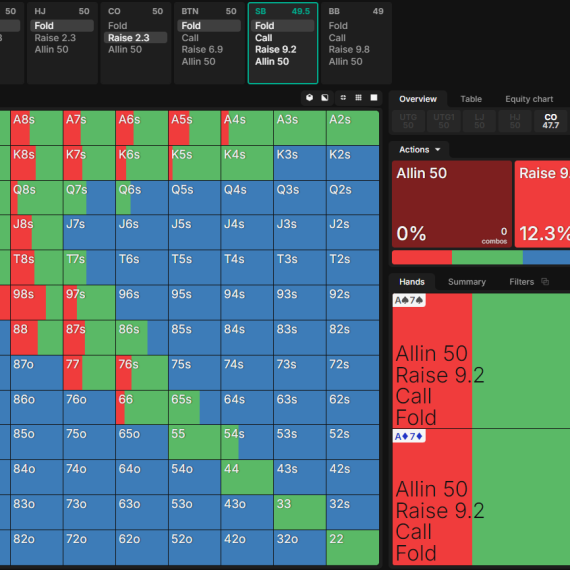Click the green segment of the action frequency bar
Screen dimensions: 570x570
(x=487, y=257)
